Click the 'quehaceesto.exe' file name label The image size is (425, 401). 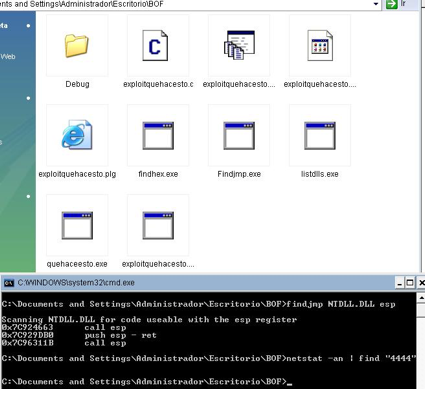pyautogui.click(x=77, y=264)
